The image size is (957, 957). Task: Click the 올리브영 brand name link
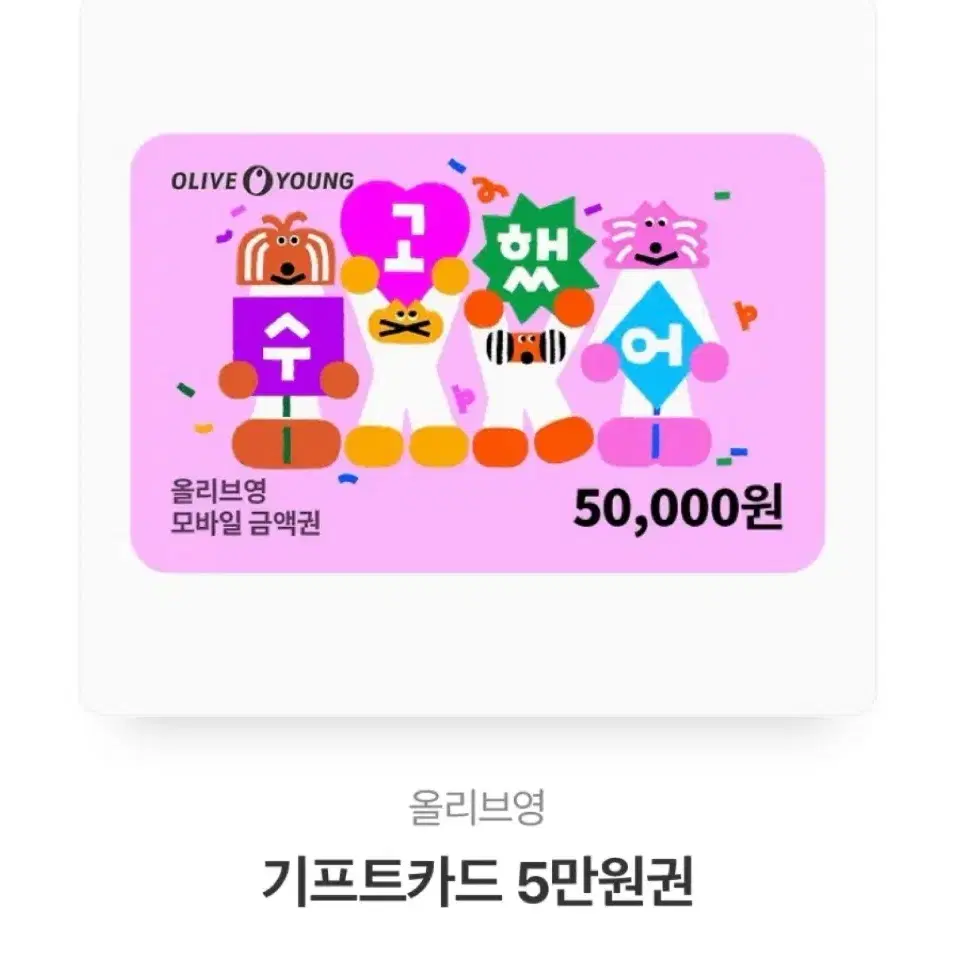tap(477, 807)
